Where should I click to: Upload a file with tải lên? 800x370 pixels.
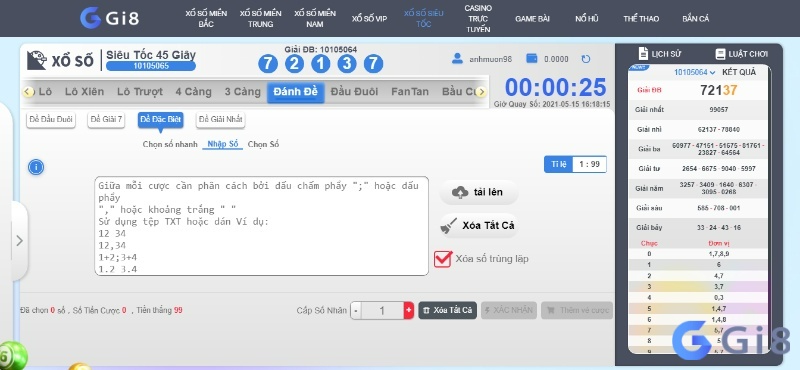click(x=479, y=192)
